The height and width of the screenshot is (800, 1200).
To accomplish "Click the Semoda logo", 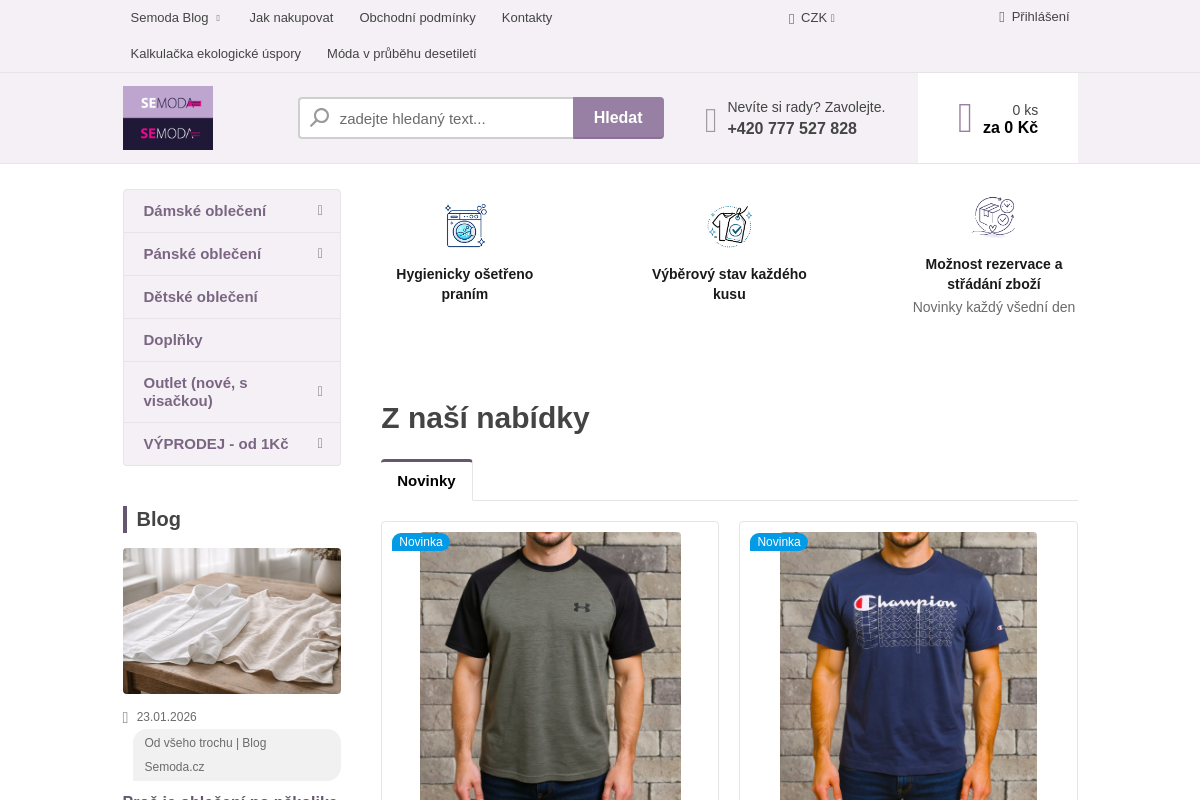I will [x=168, y=118].
